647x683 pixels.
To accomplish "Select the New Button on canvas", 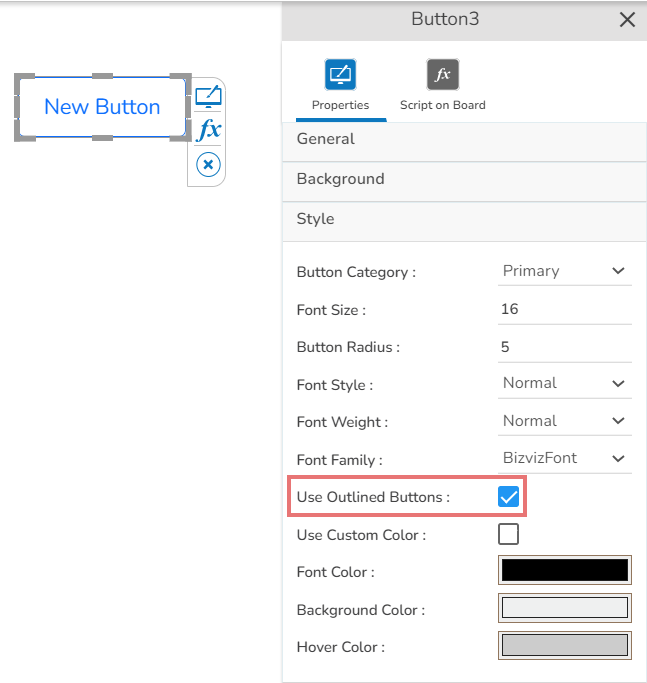I will click(102, 107).
